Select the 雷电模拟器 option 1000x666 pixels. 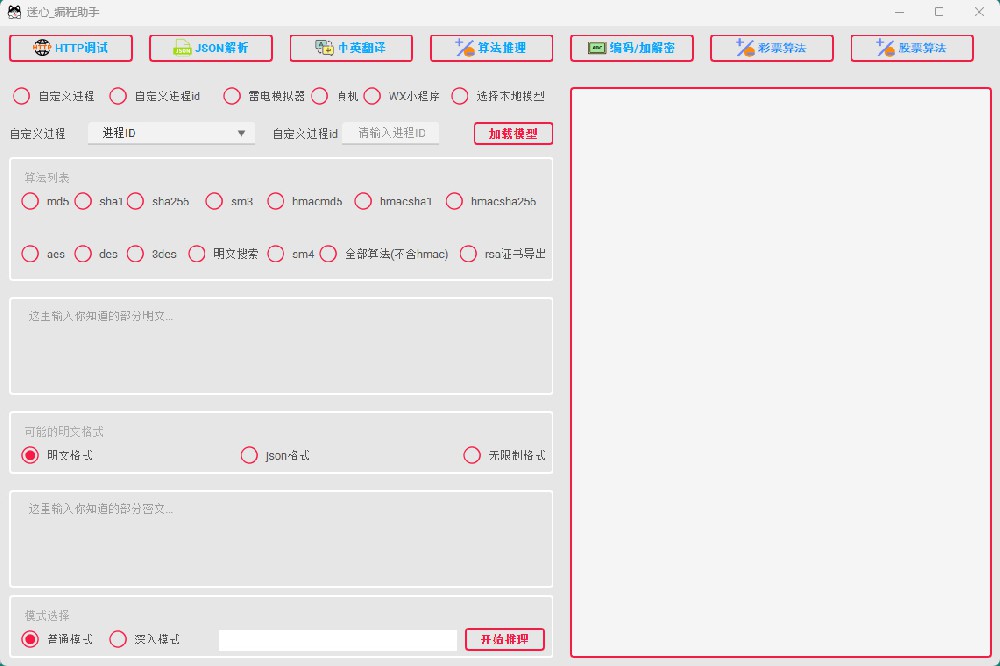232,96
